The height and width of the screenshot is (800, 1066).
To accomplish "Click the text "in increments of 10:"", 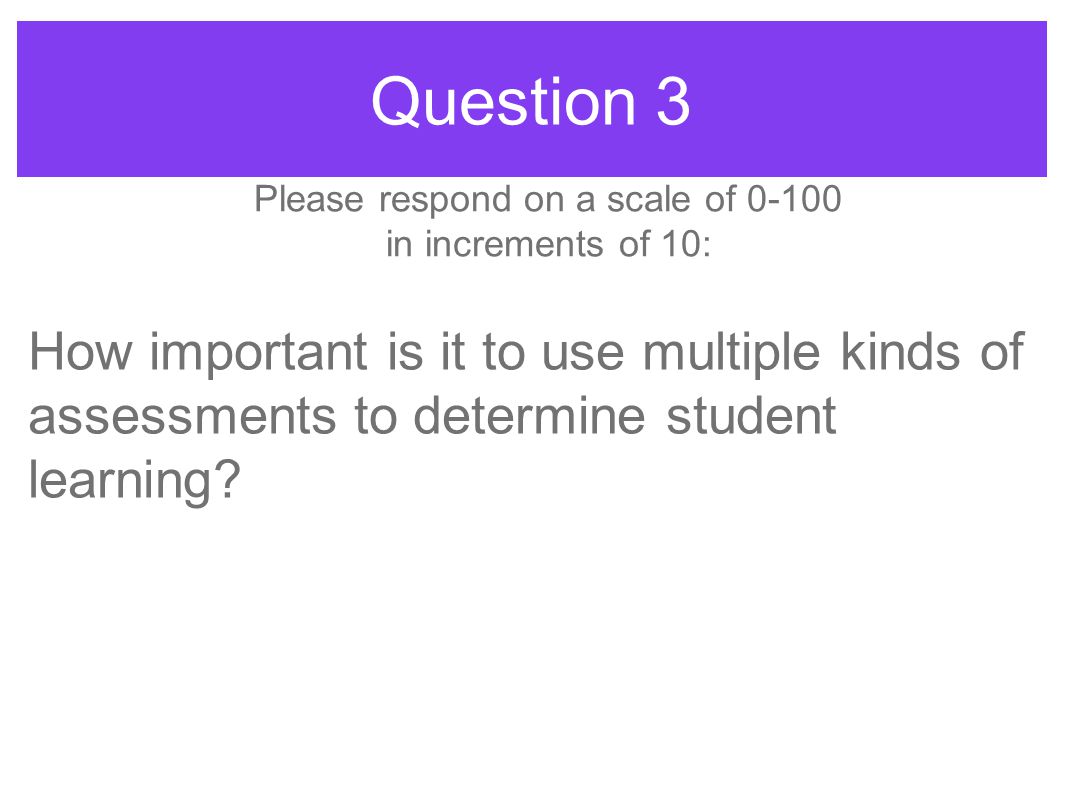I will [548, 244].
